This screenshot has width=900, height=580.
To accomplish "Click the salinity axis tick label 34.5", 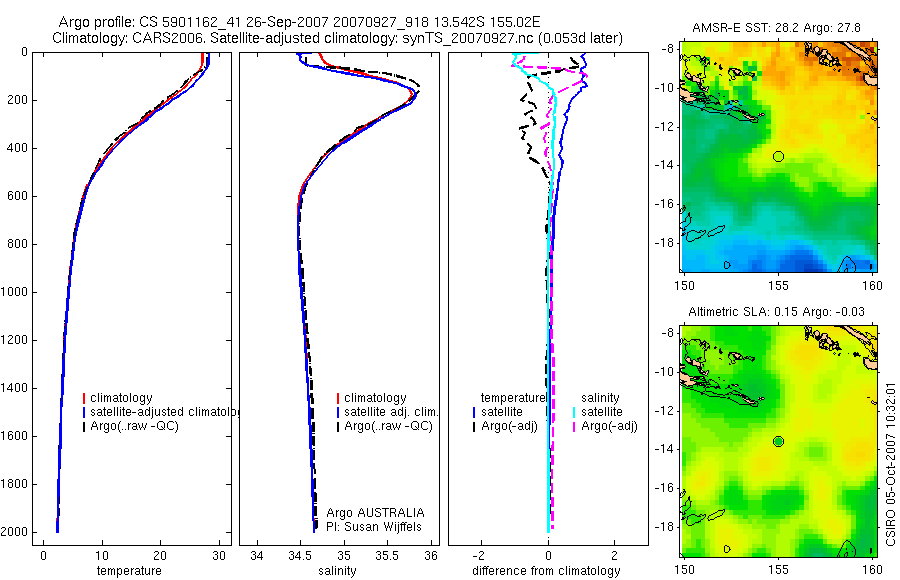I will 300,556.
